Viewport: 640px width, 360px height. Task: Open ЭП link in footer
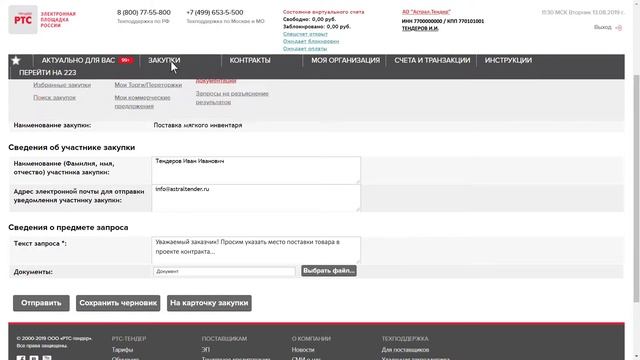tap(205, 350)
